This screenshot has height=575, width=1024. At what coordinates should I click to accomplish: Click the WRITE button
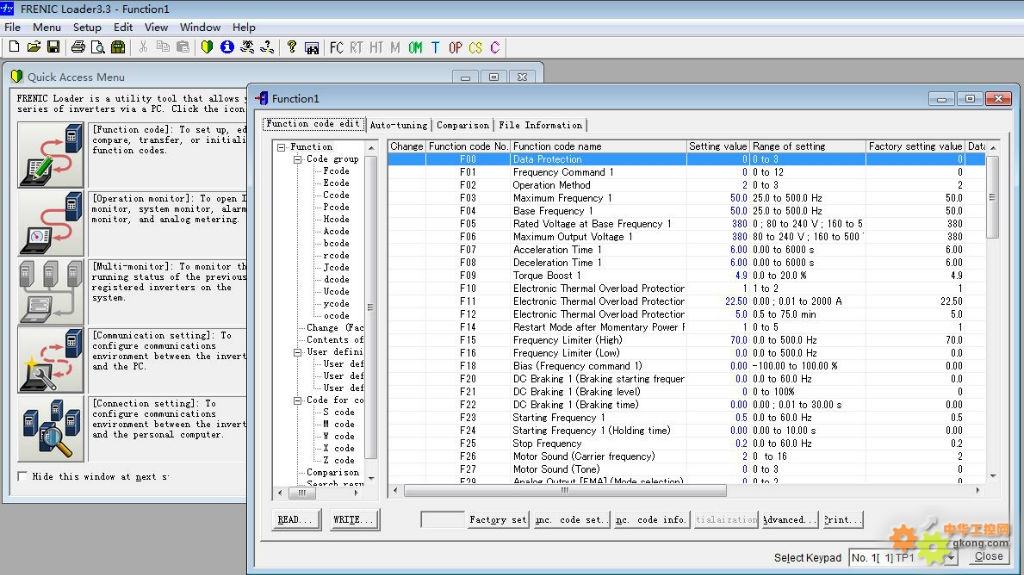[x=353, y=519]
